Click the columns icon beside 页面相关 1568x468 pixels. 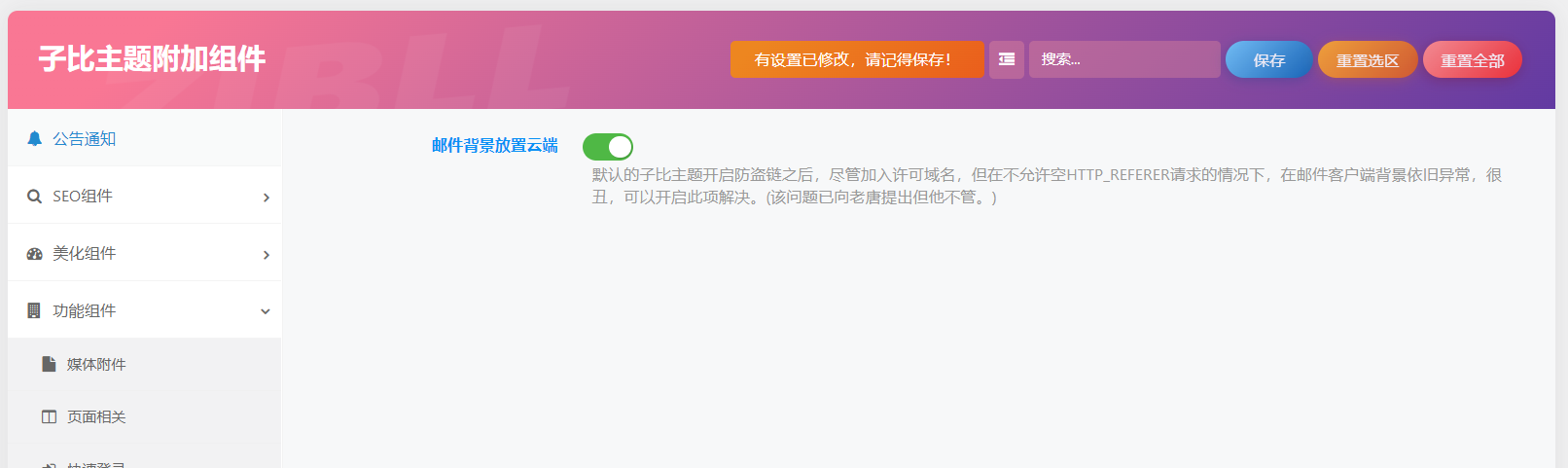(x=49, y=416)
